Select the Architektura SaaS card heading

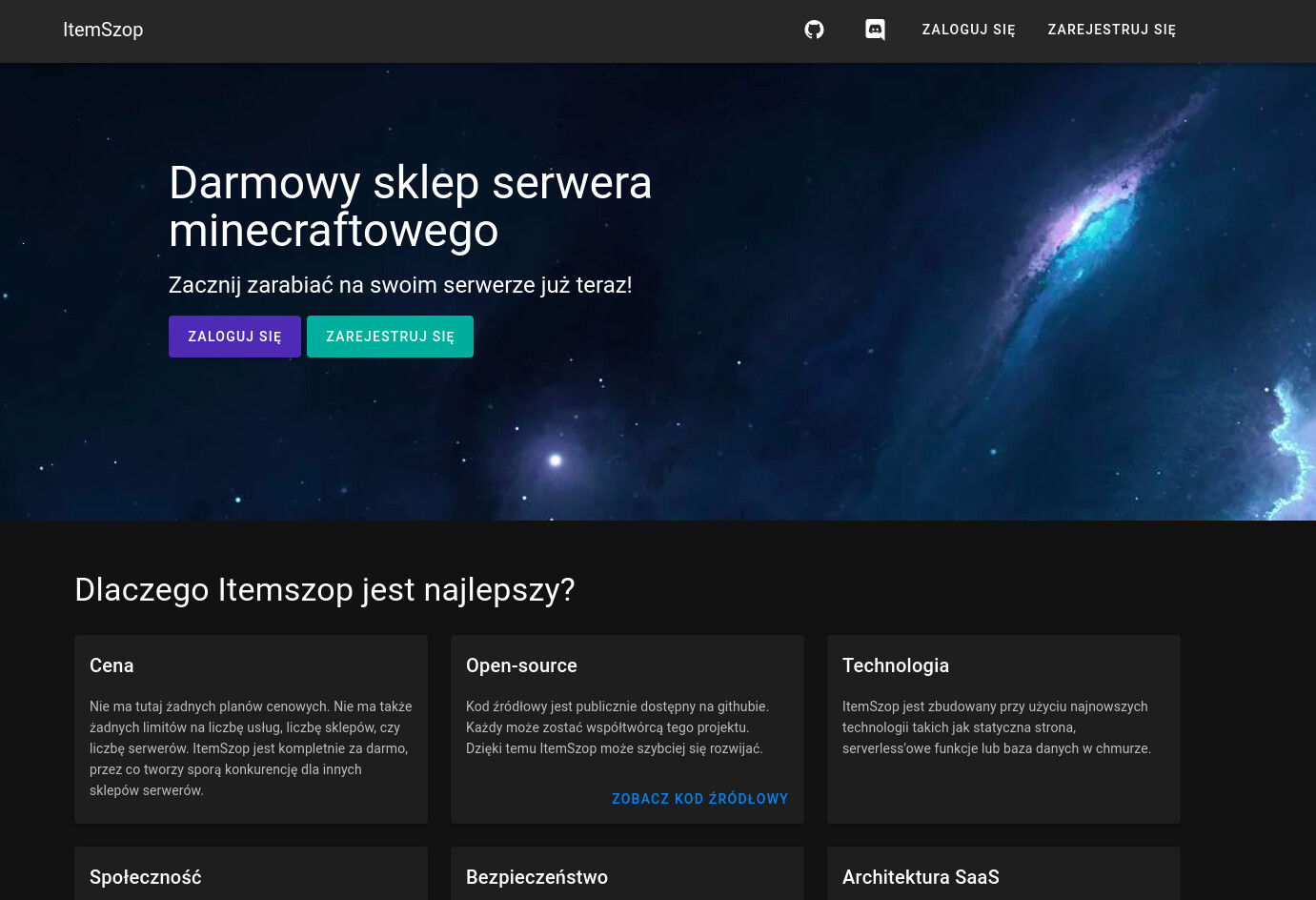coord(921,877)
